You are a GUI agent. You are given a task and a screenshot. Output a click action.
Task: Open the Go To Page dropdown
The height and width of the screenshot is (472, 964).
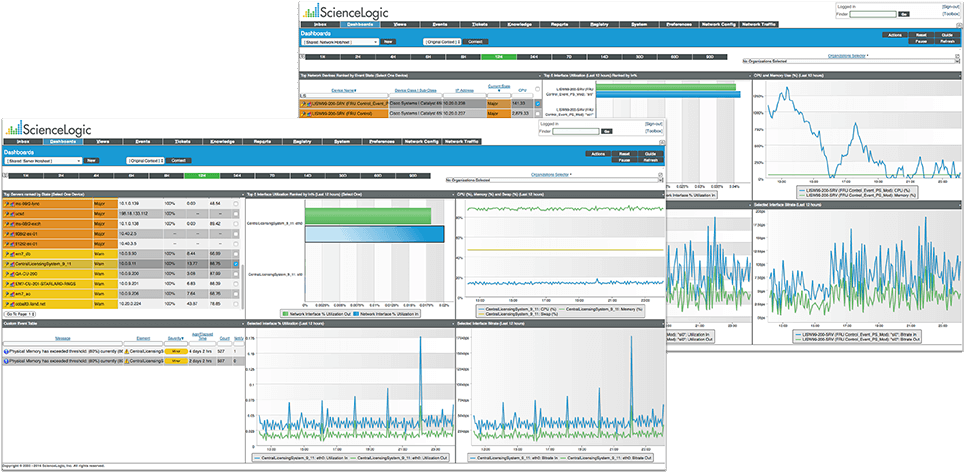tap(20, 314)
